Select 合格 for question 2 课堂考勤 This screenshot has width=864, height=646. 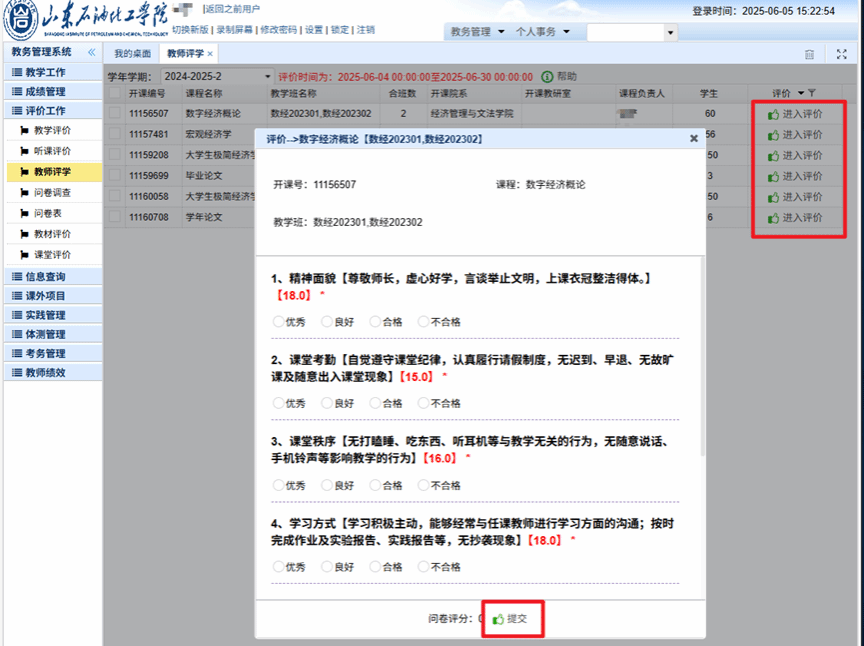click(375, 403)
